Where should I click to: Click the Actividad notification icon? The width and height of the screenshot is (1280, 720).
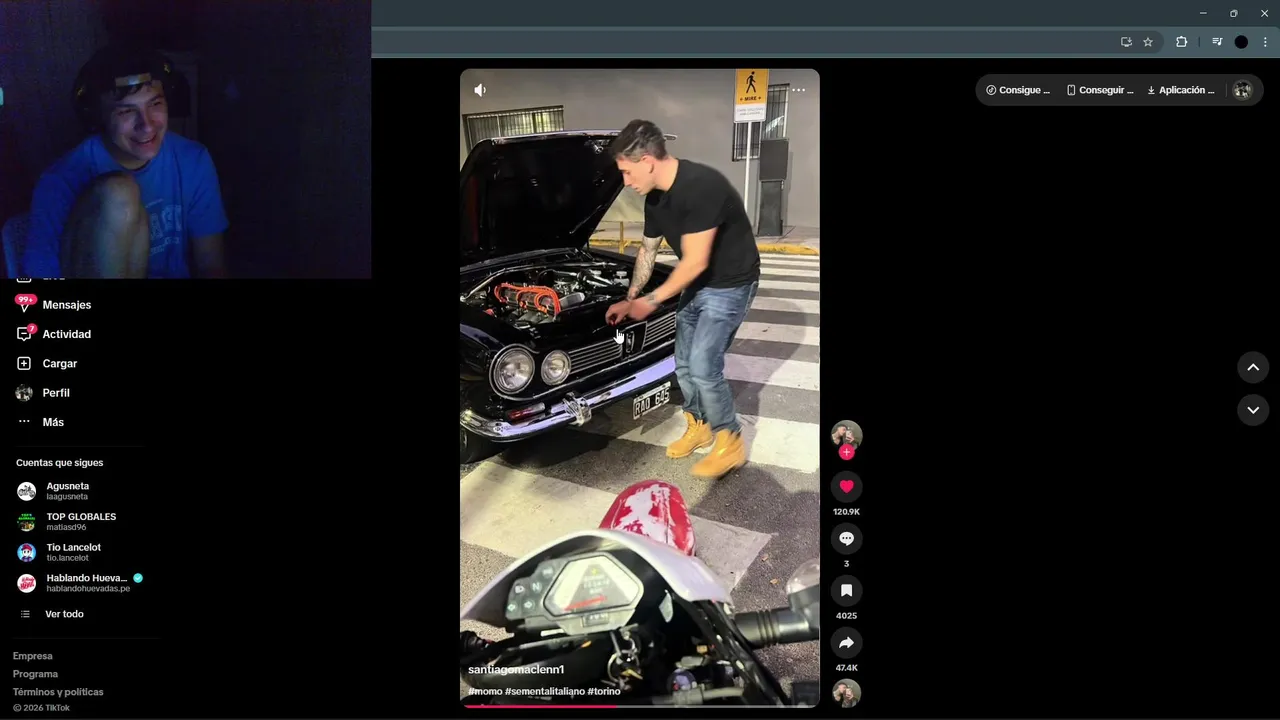[24, 334]
